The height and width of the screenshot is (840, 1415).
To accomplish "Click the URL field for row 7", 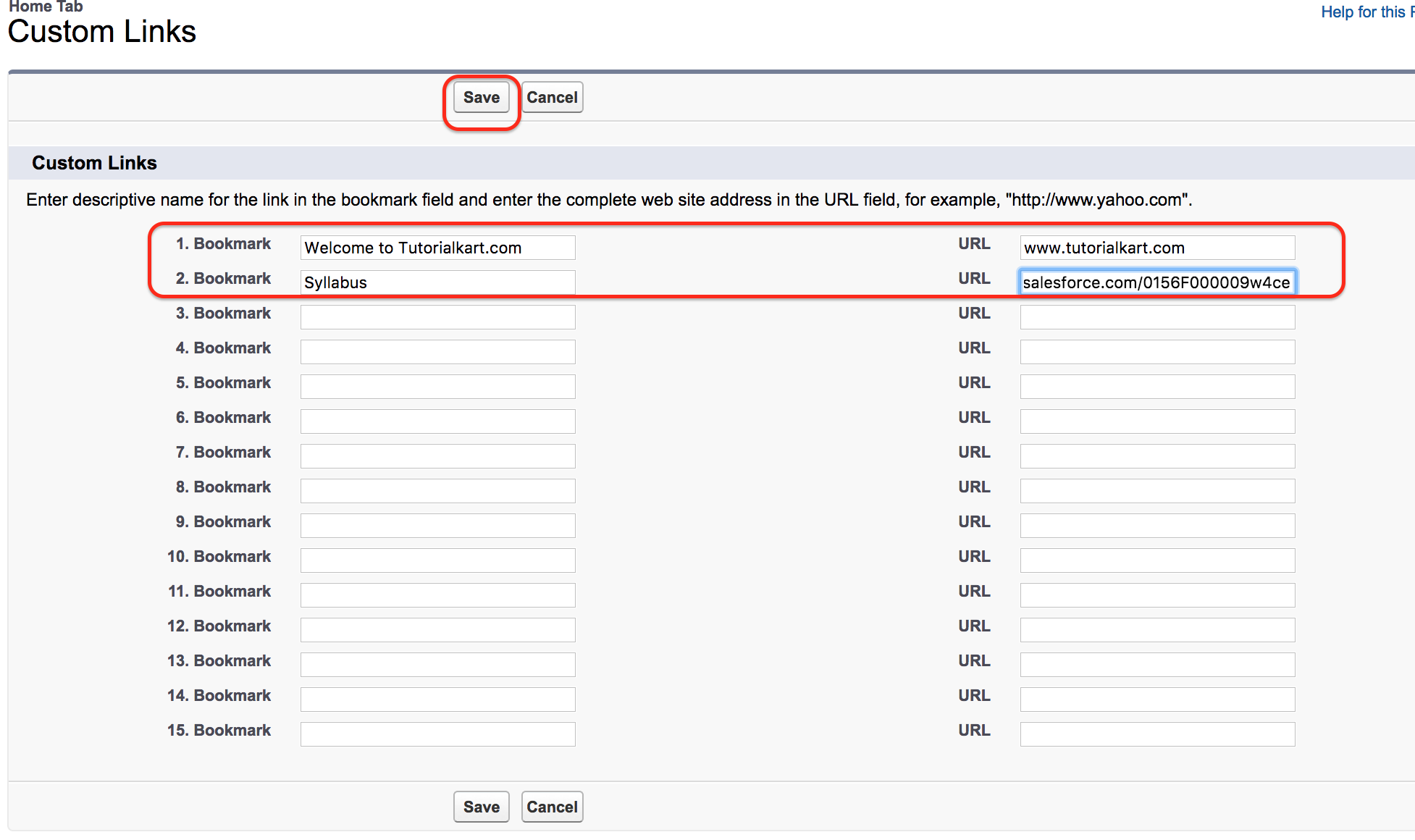I will point(1156,455).
